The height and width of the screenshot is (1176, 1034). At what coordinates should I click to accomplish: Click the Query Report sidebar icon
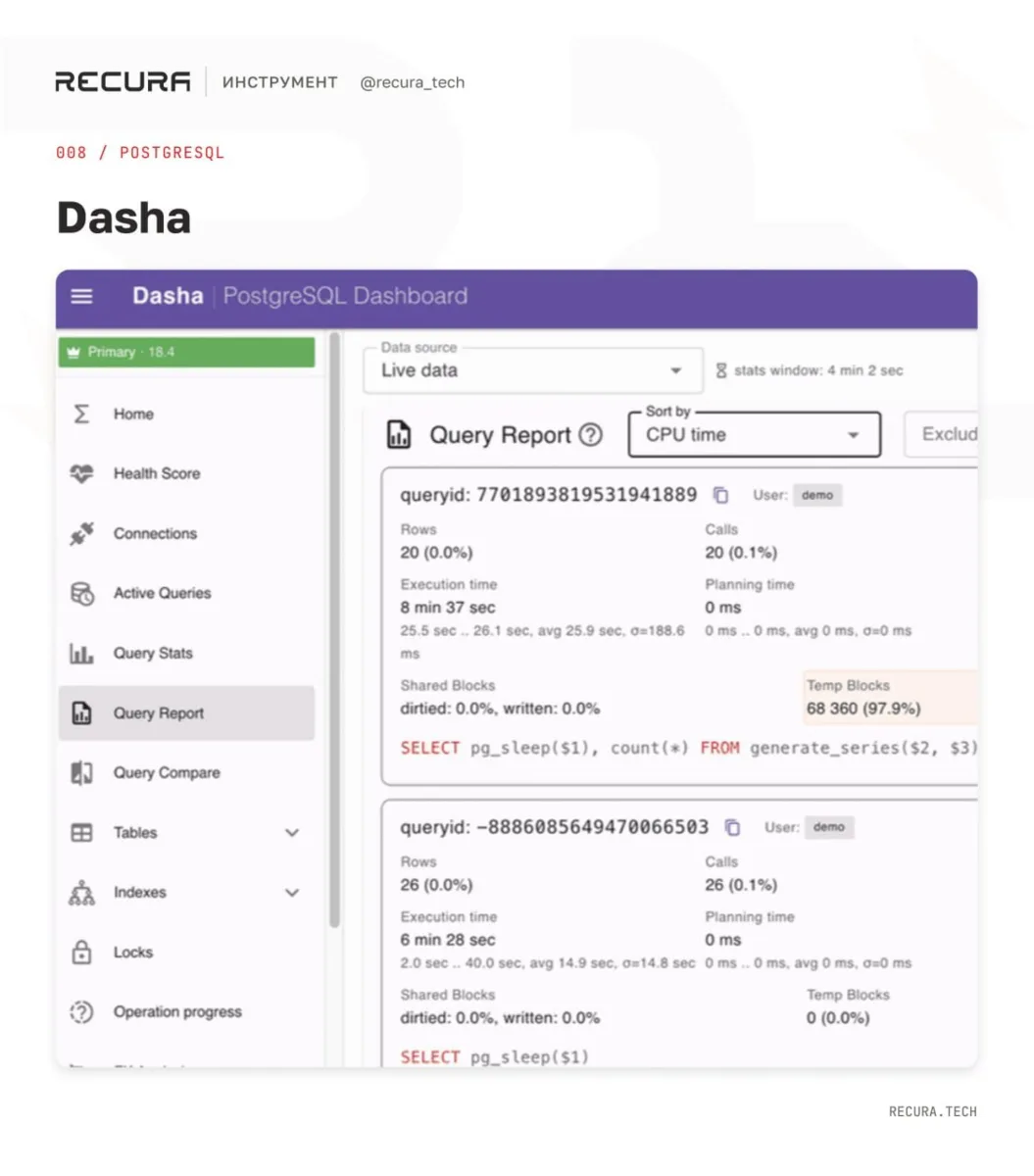(82, 712)
